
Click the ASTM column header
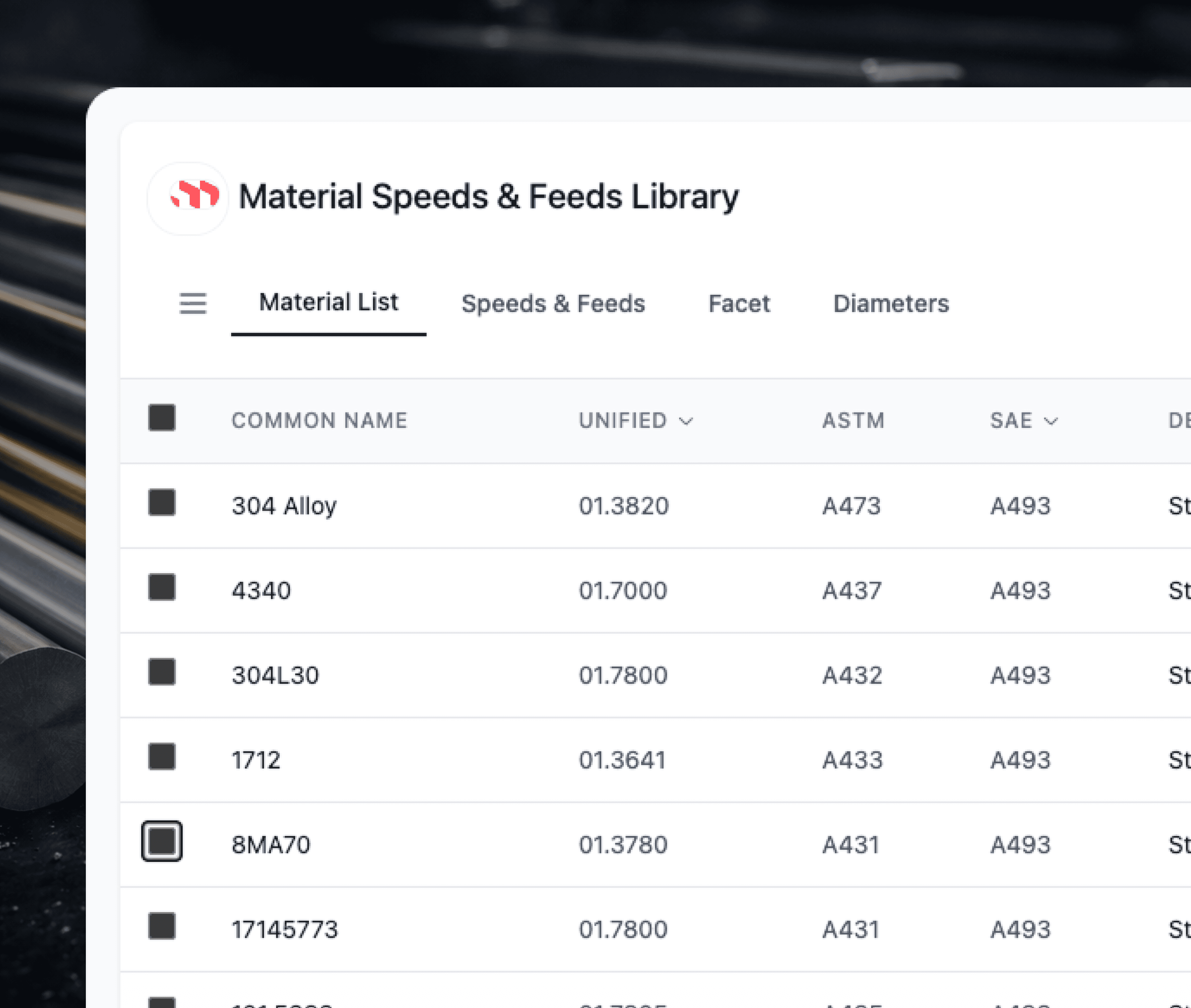[x=853, y=421]
